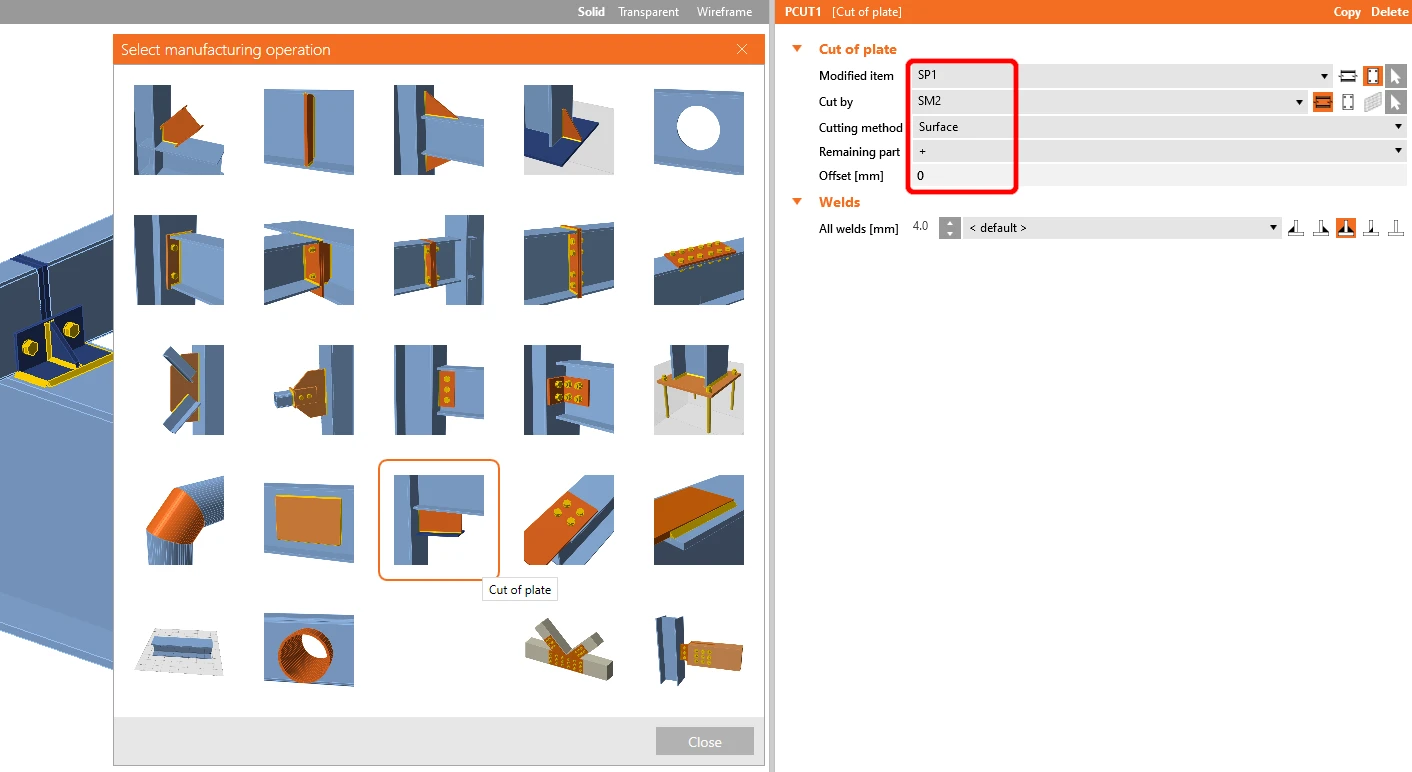Pick the gusset plate with rod connection thumbnail
Screen dimensions: 1412x772
coord(309,390)
